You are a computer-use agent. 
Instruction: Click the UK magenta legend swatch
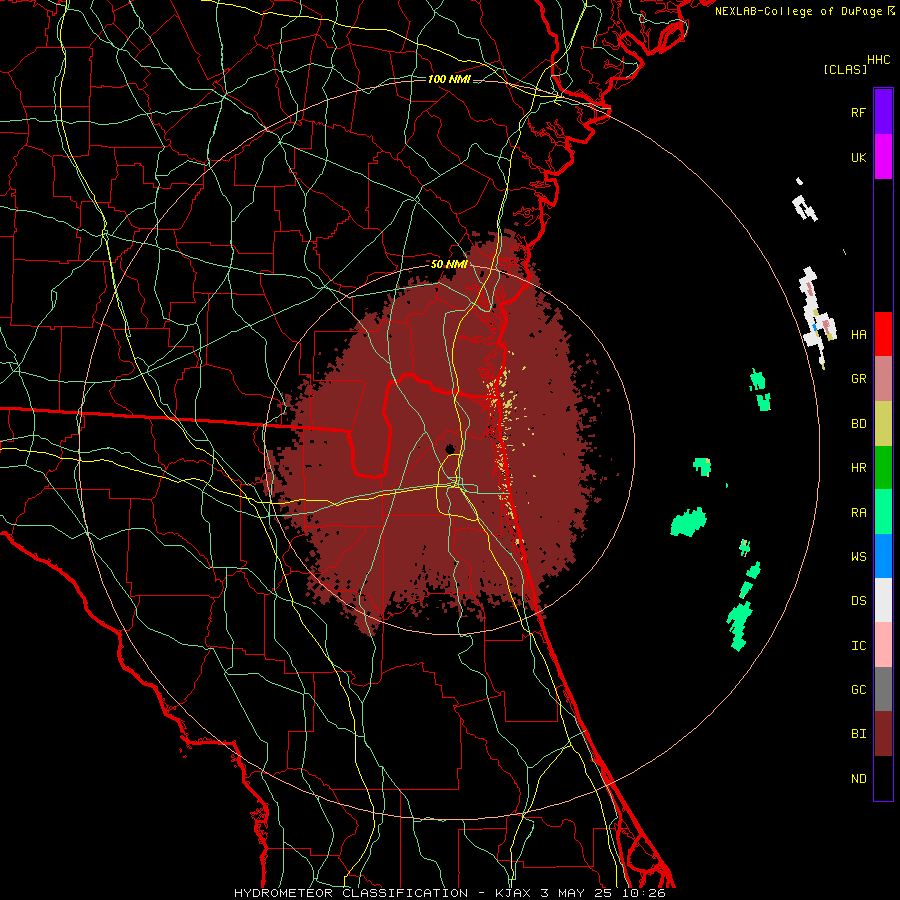[x=883, y=157]
